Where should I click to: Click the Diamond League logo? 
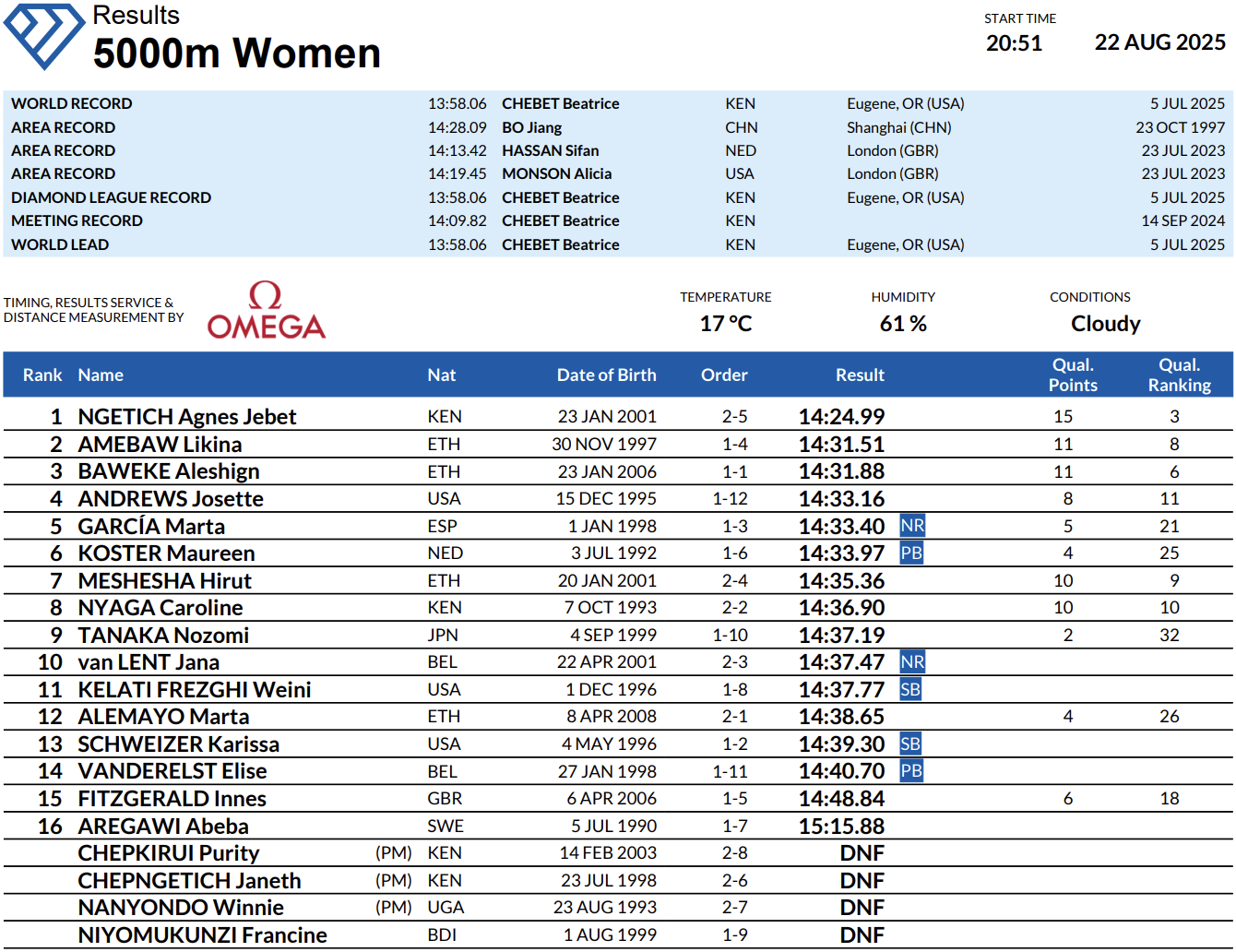click(44, 35)
